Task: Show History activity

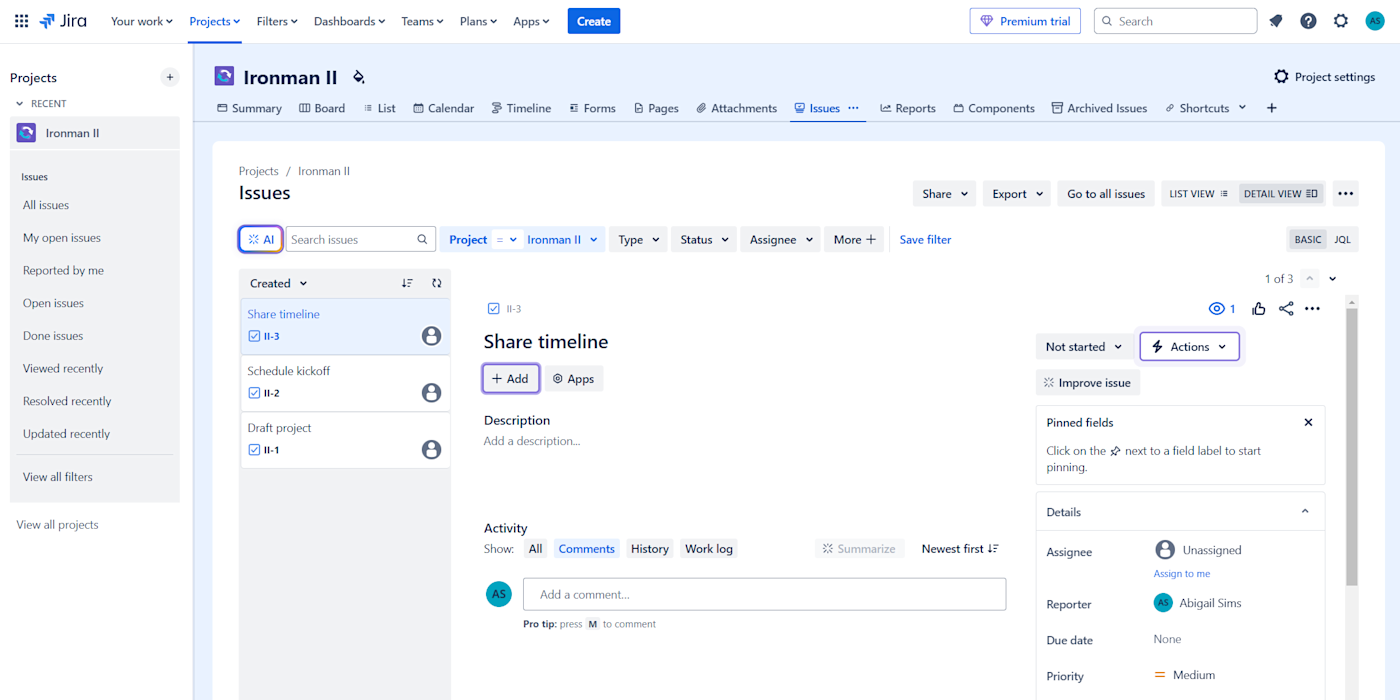Action: coord(650,549)
